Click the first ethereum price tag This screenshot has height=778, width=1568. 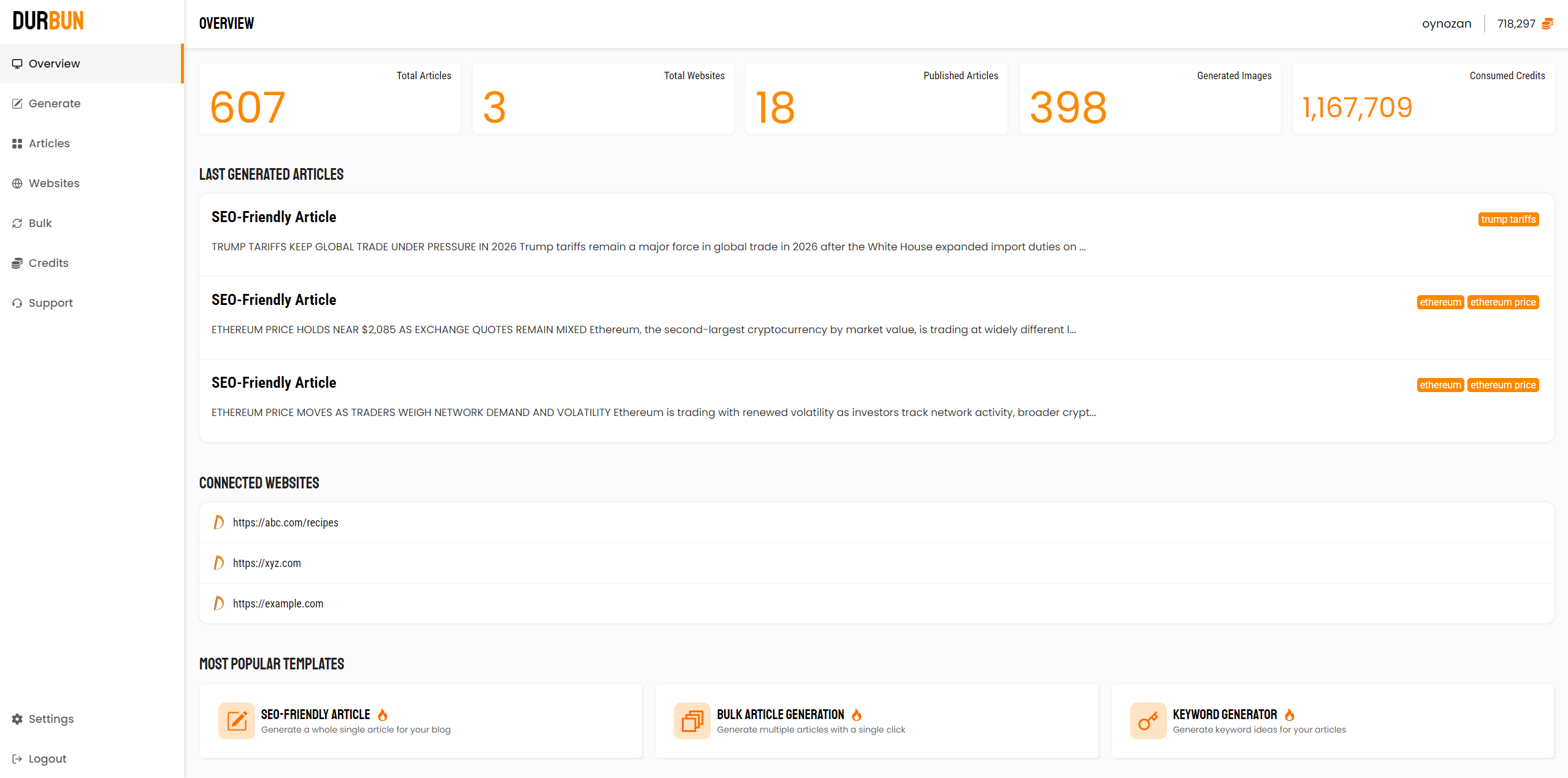[x=1502, y=302]
